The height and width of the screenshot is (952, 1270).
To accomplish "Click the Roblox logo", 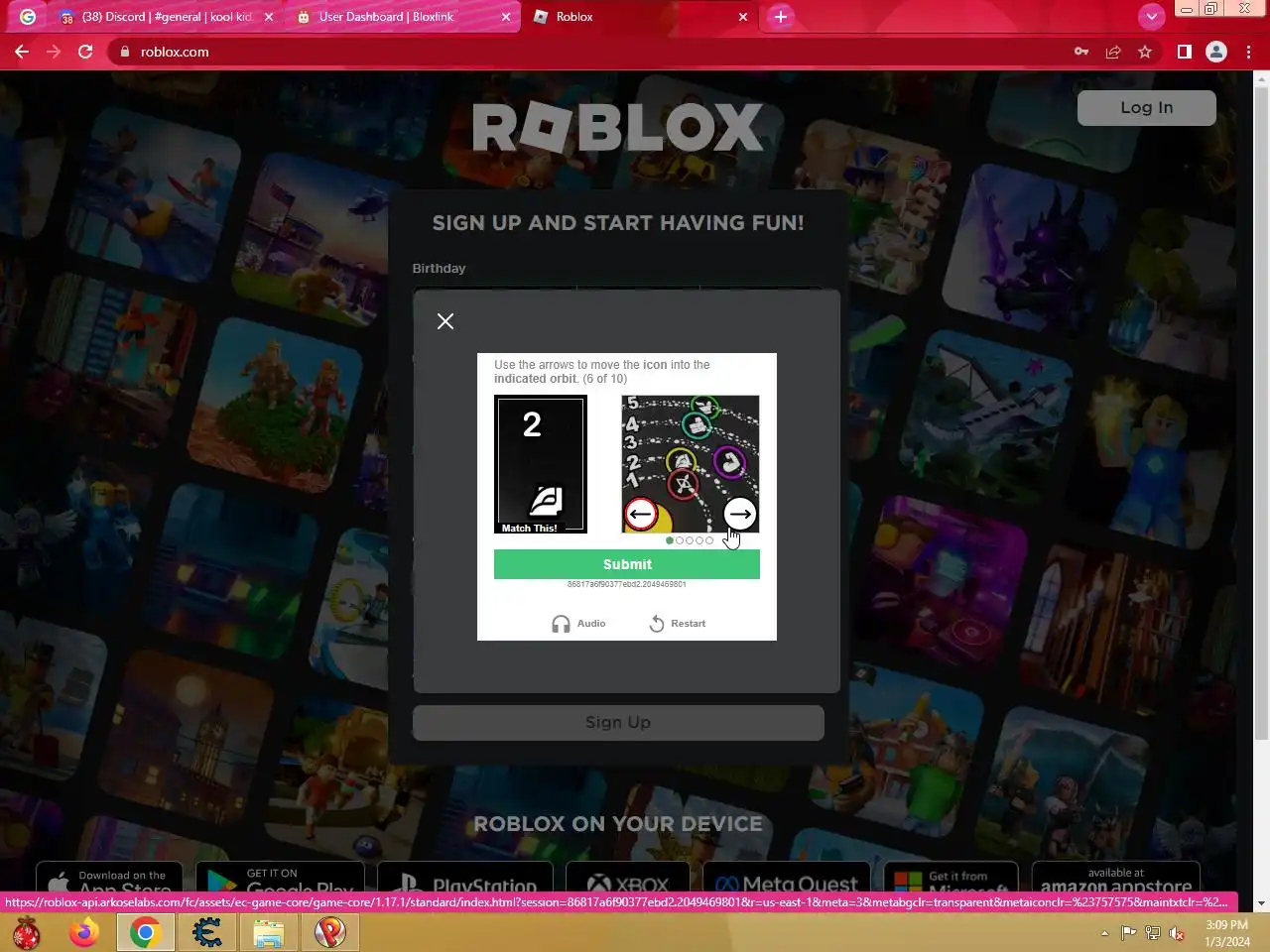I will [x=617, y=128].
